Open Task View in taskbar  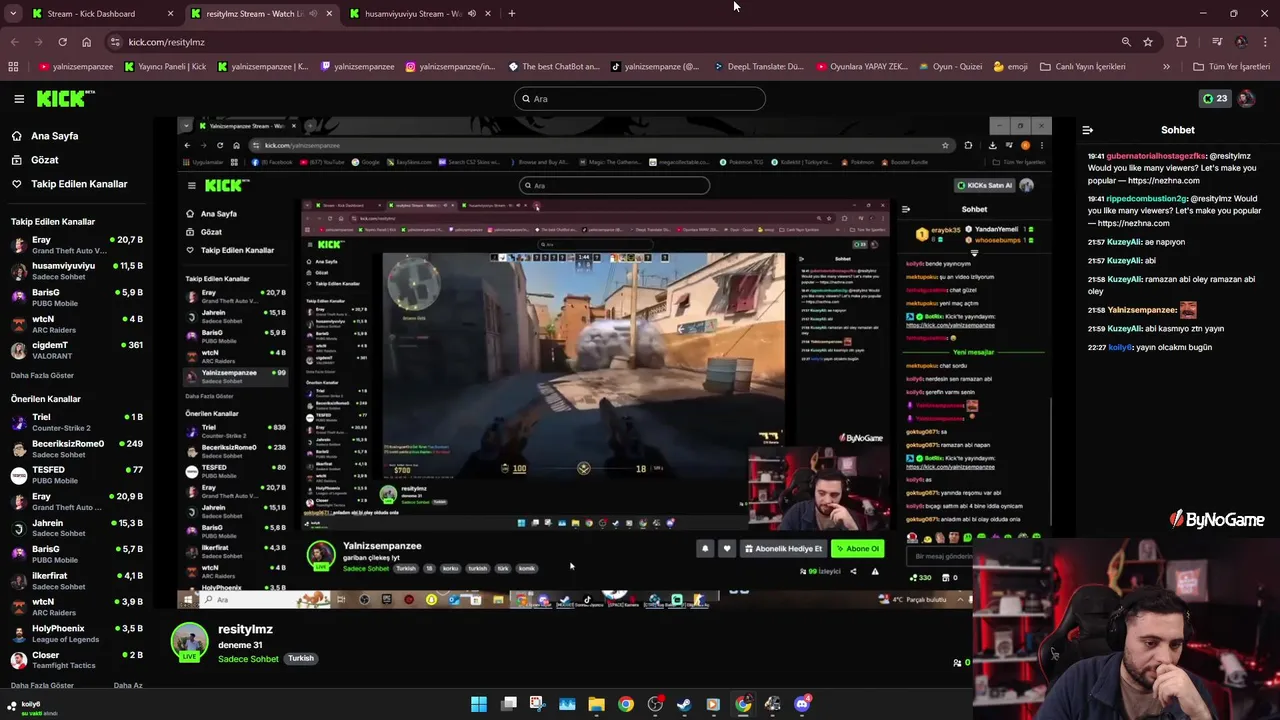click(x=509, y=704)
